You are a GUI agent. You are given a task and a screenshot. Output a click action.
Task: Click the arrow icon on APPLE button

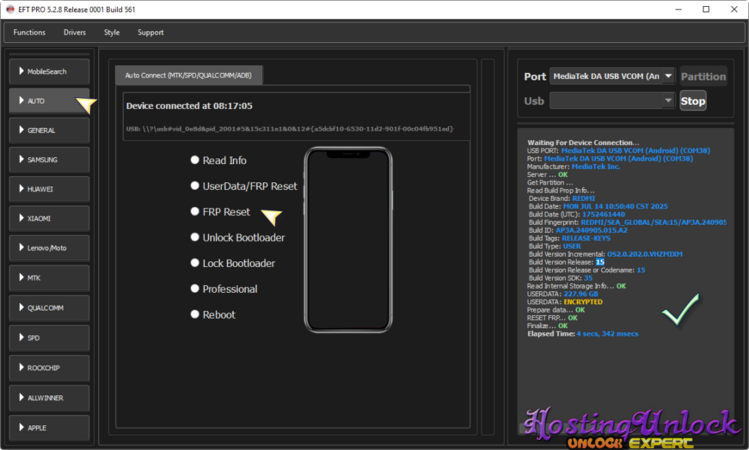coord(20,427)
